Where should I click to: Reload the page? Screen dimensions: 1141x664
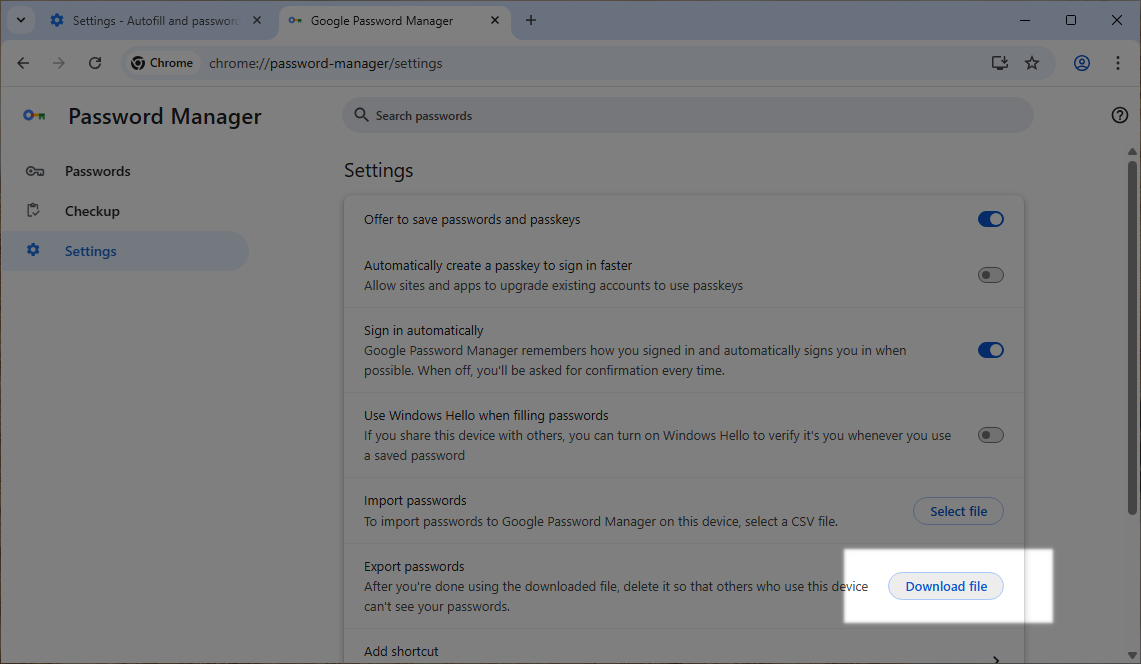click(x=95, y=63)
